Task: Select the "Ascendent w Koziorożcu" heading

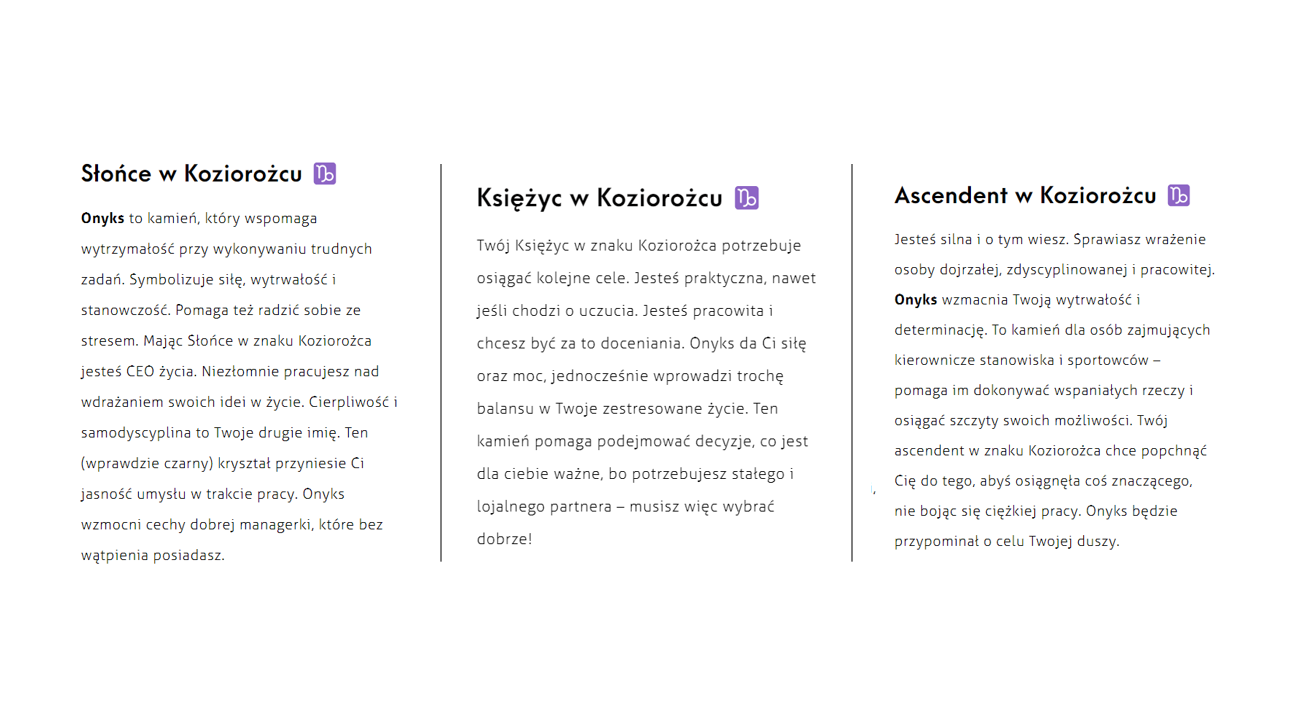Action: 1025,196
